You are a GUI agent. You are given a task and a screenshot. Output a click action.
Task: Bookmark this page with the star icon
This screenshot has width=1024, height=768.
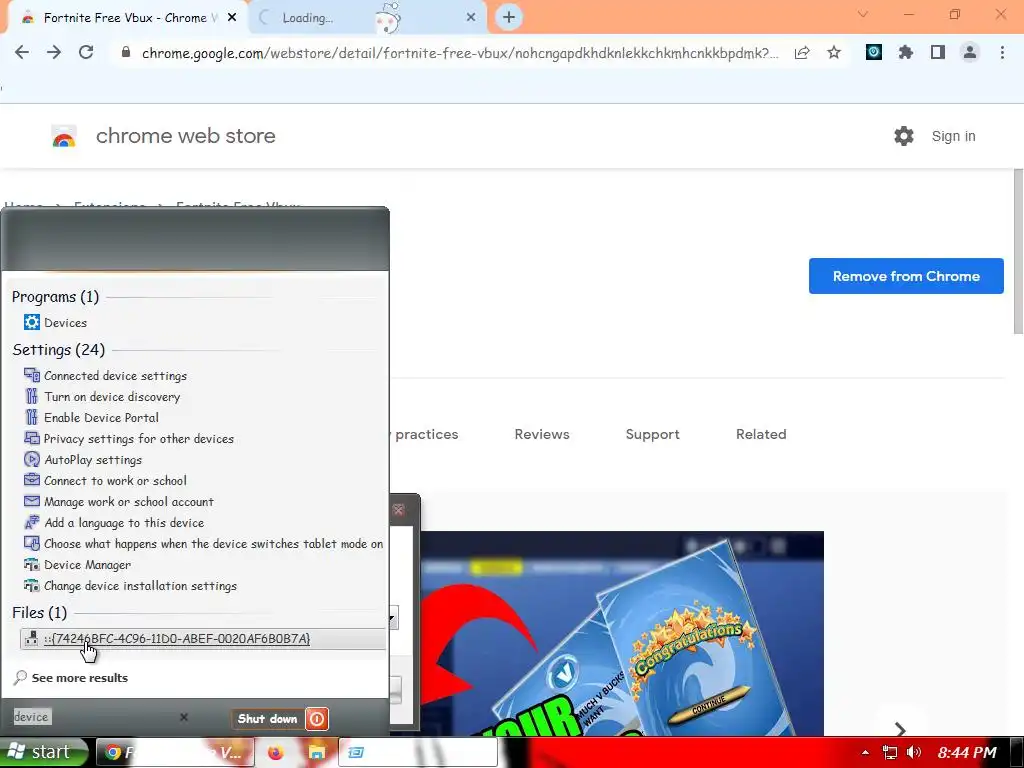click(x=834, y=53)
